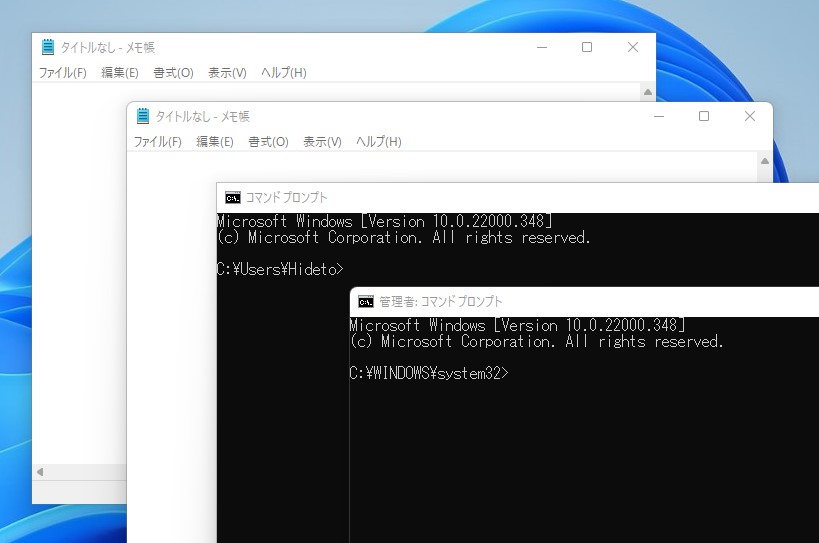The width and height of the screenshot is (819, 543).
Task: Open ヘルプ(H) menu in the back Notepad window
Action: 284,73
